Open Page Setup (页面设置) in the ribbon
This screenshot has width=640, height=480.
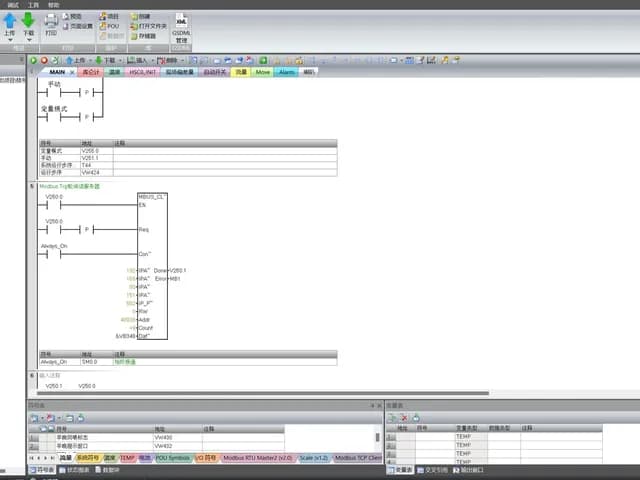(78, 26)
